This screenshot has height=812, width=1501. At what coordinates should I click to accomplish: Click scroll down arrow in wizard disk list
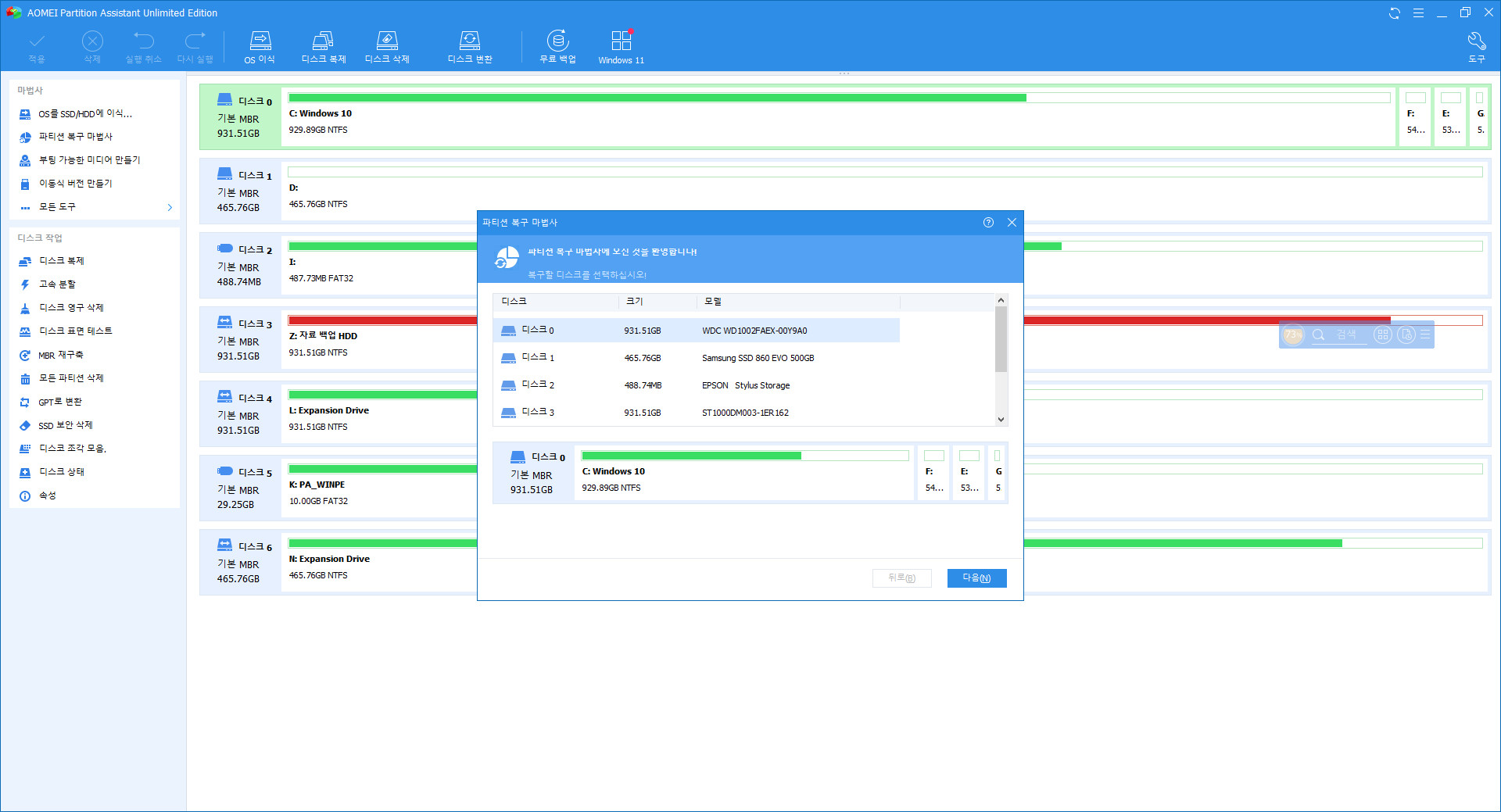point(1001,420)
